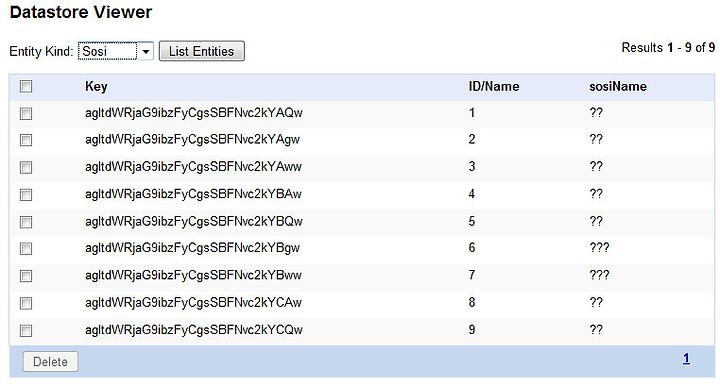Screen dimensions: 720x386
Task: Check the box for entity ID 5
Action: click(x=26, y=222)
